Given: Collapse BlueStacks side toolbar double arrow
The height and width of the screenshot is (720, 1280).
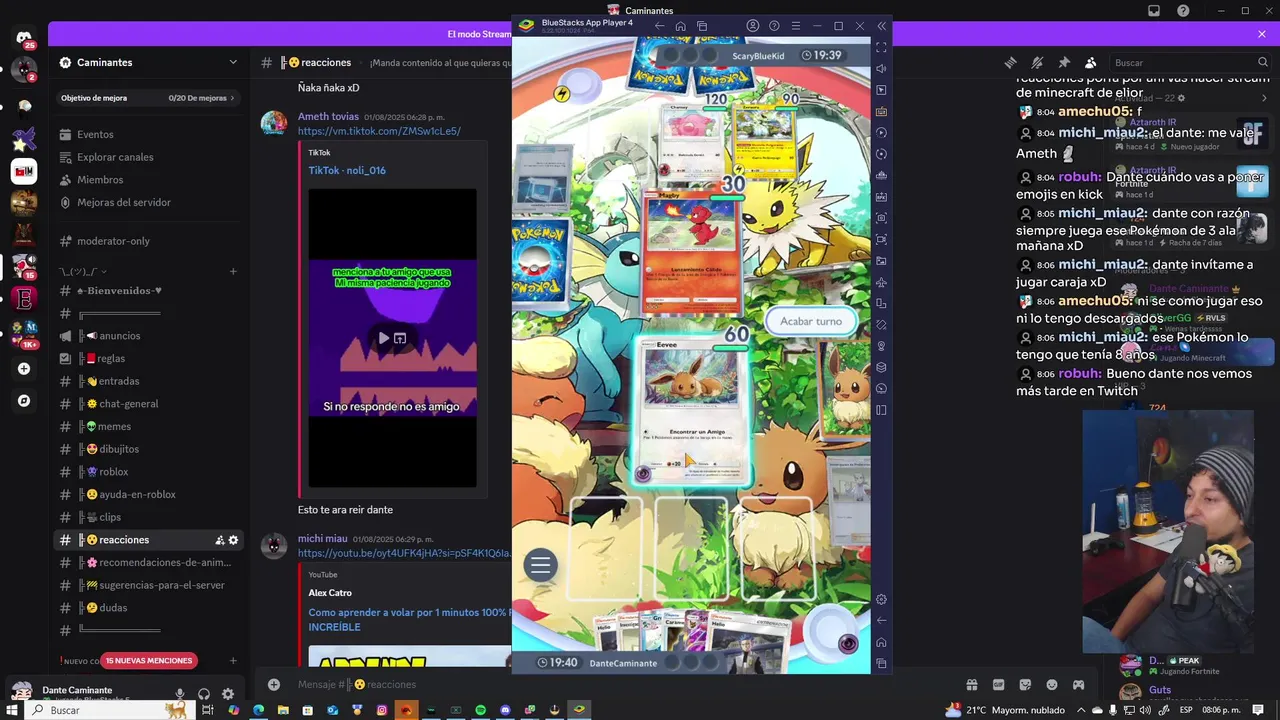Looking at the screenshot, I should pos(881,26).
